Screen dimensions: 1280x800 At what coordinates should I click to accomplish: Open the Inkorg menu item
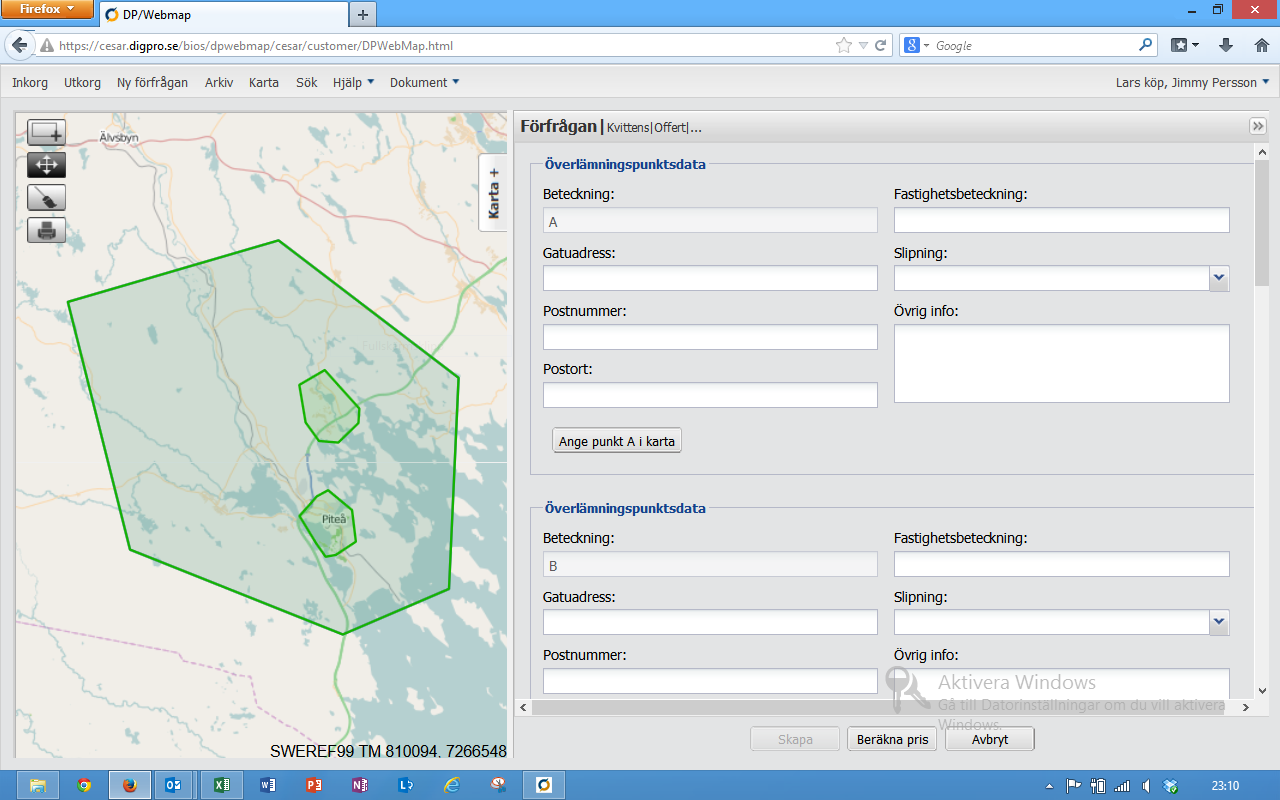click(30, 83)
